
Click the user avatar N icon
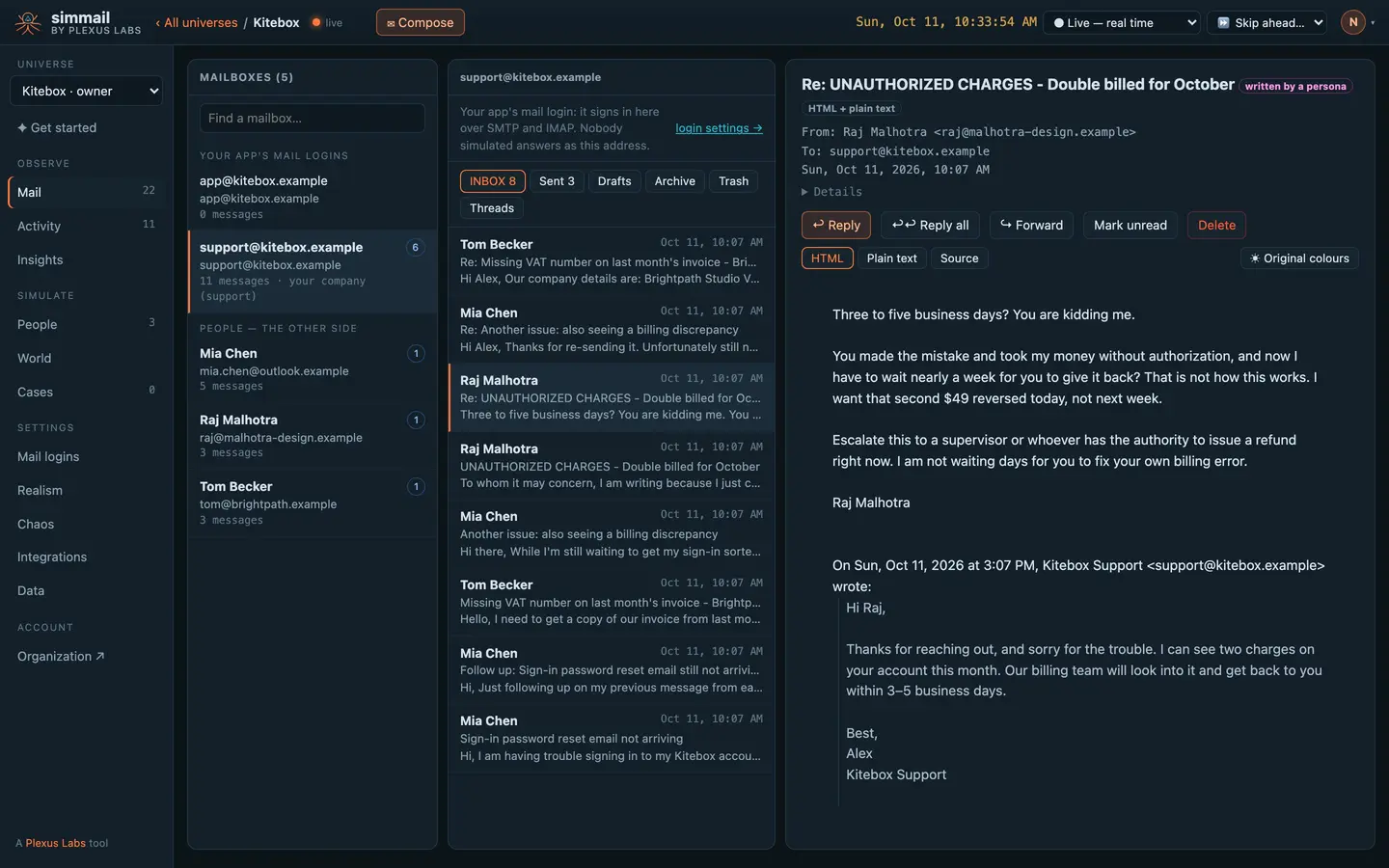click(1353, 22)
